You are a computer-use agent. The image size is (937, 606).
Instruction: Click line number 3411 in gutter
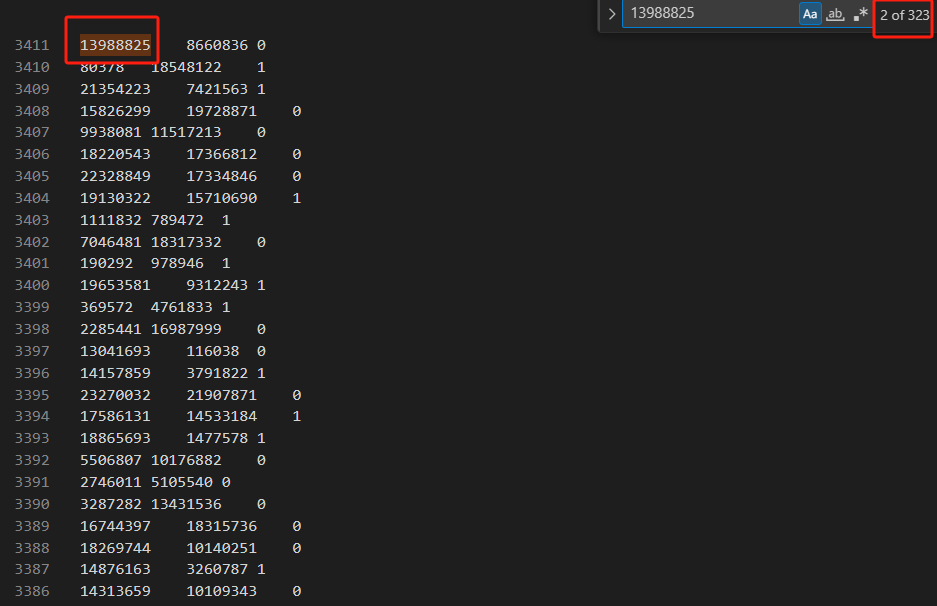click(32, 45)
